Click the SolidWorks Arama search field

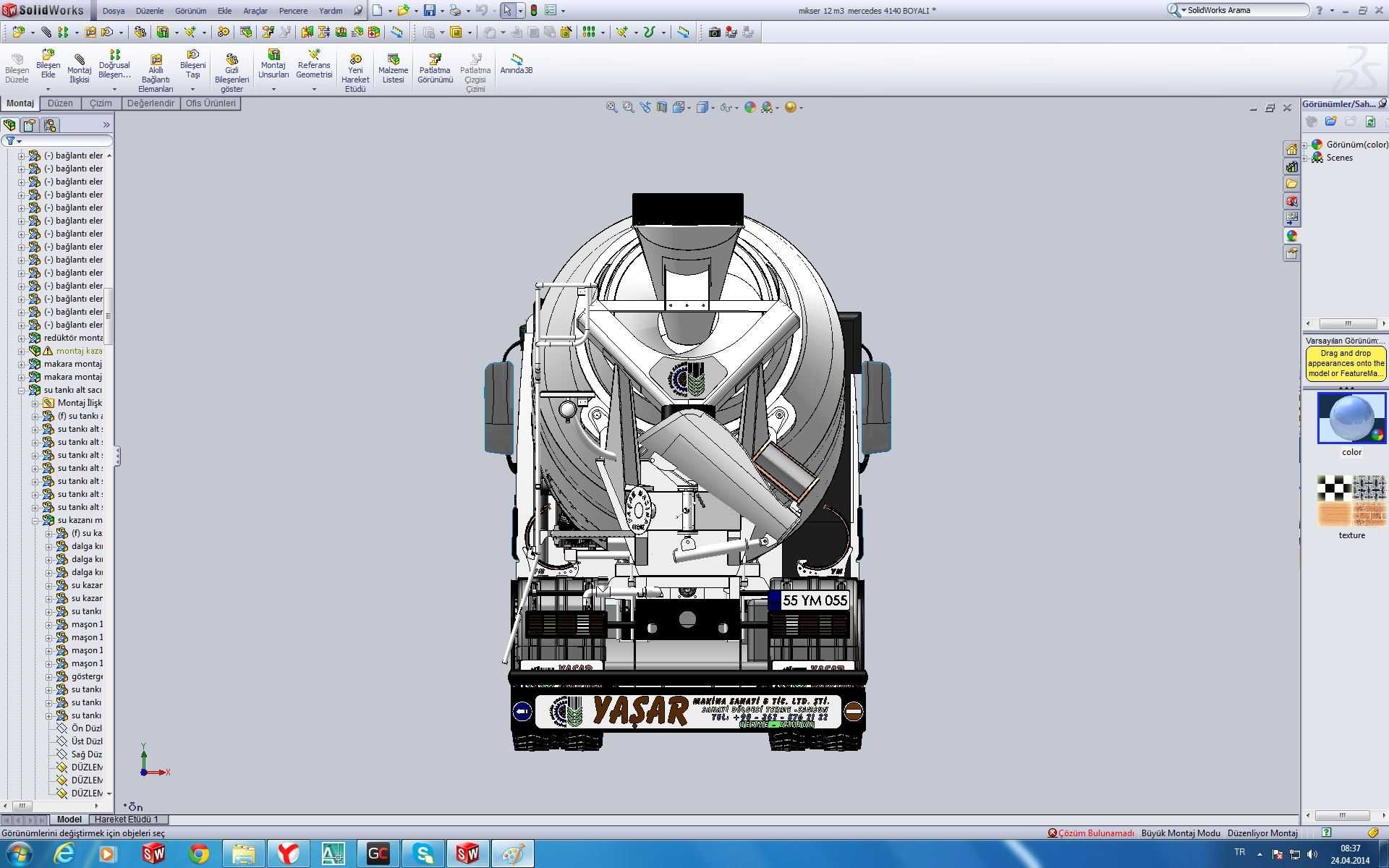click(1246, 10)
